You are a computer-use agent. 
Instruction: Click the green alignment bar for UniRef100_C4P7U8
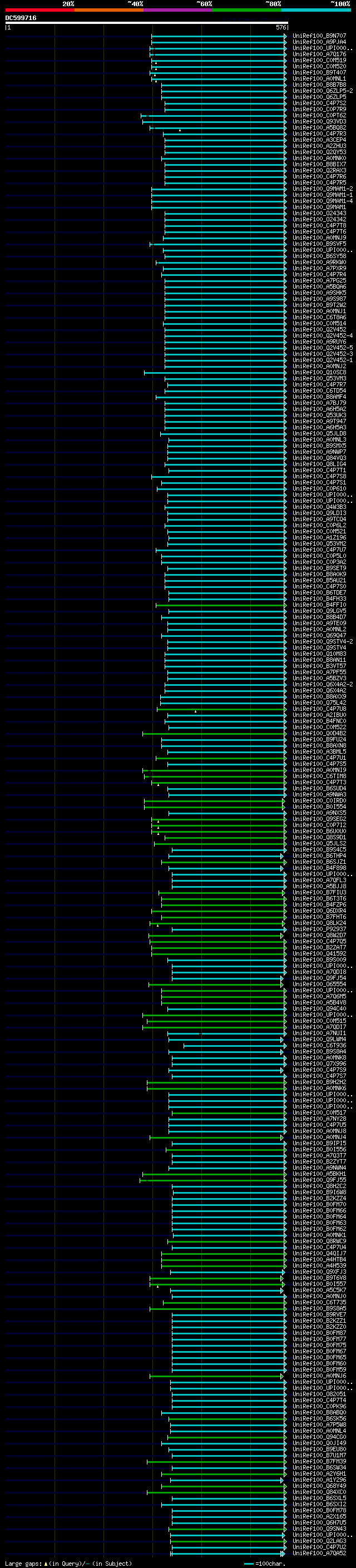(221, 709)
